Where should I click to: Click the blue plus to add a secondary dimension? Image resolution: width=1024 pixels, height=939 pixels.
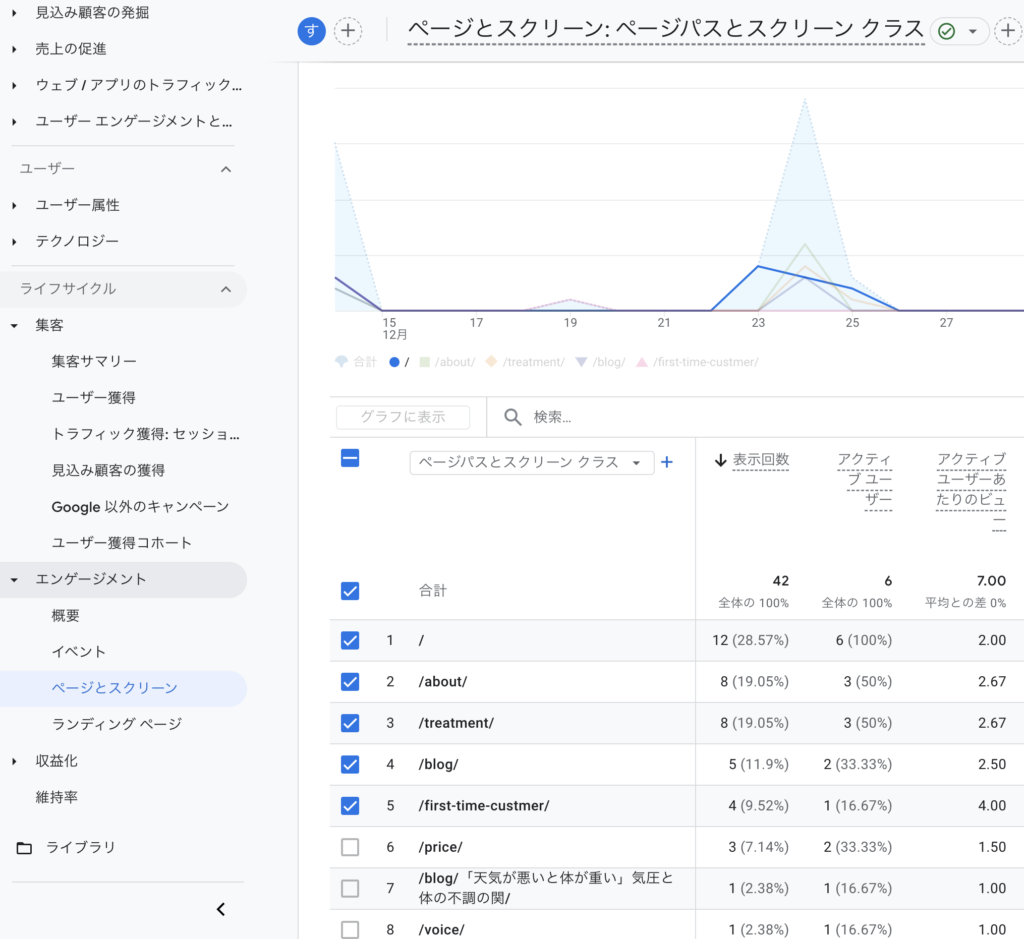[667, 463]
